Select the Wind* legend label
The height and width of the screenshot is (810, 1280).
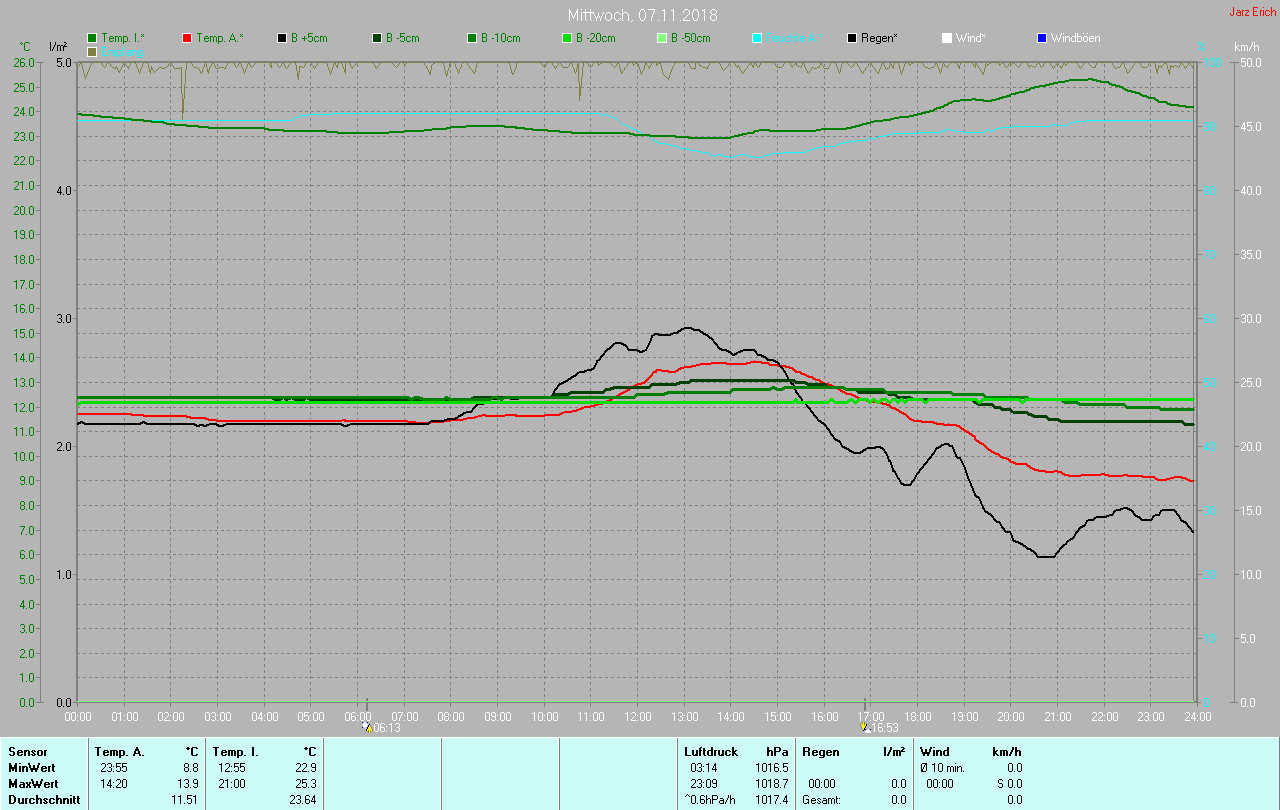970,38
